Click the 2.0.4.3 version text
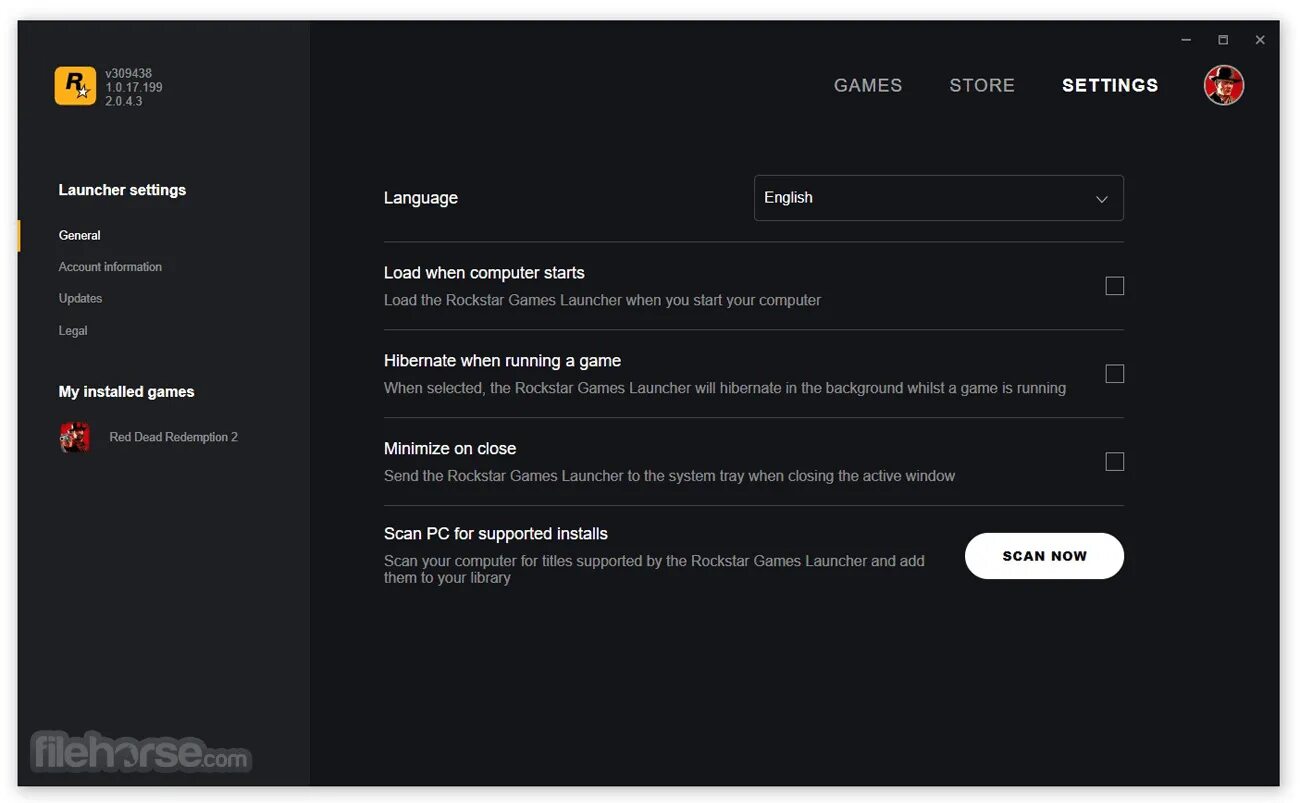 [124, 102]
